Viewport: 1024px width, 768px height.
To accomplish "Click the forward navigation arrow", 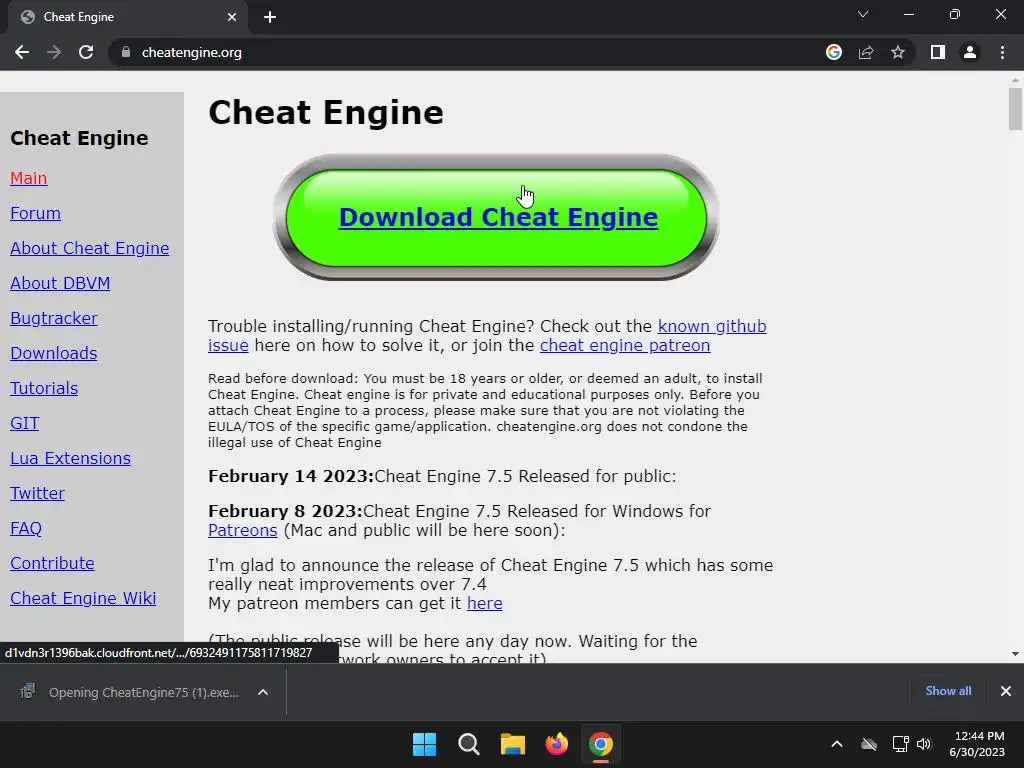I will point(54,52).
